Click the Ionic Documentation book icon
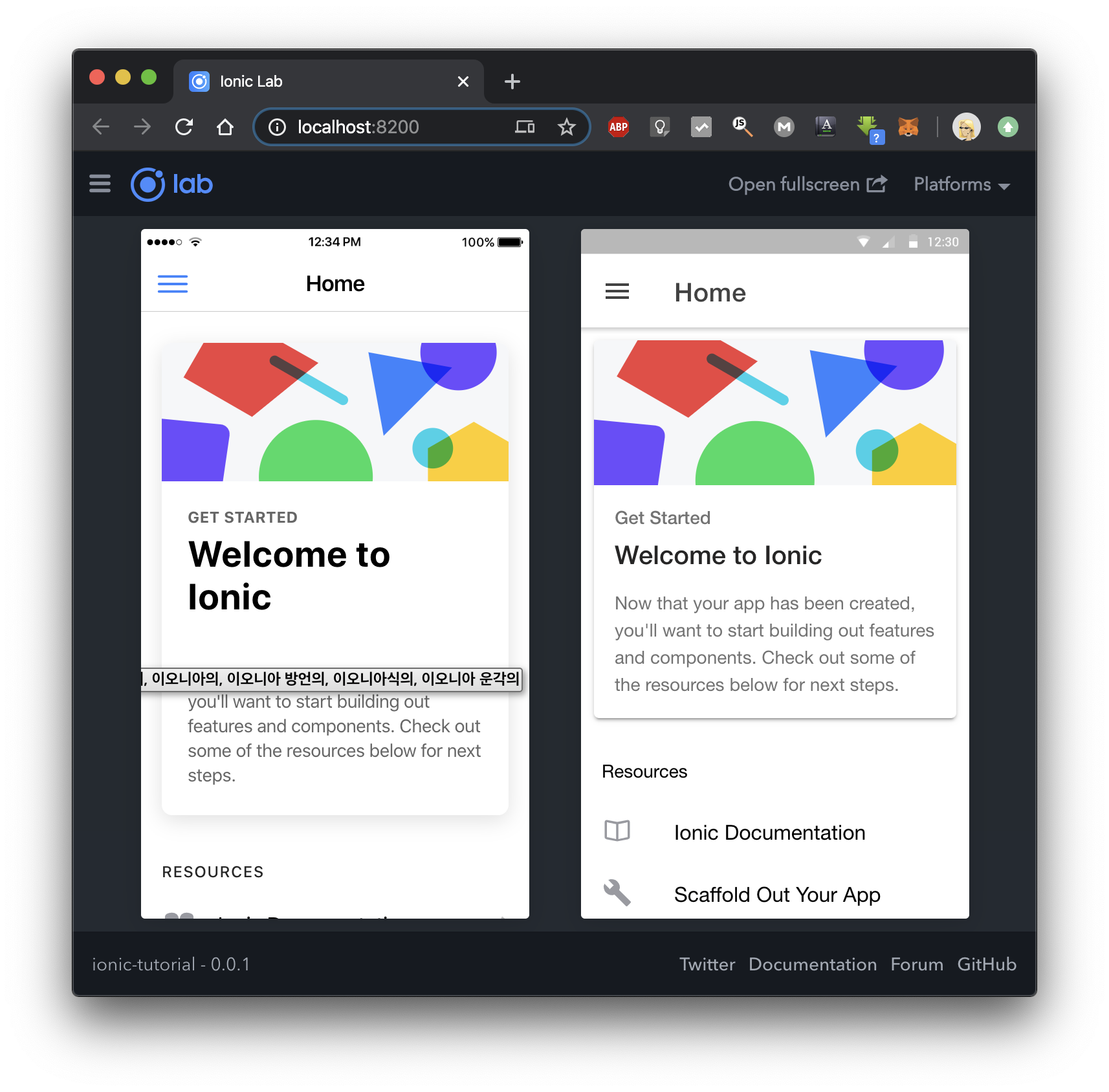 (x=617, y=831)
